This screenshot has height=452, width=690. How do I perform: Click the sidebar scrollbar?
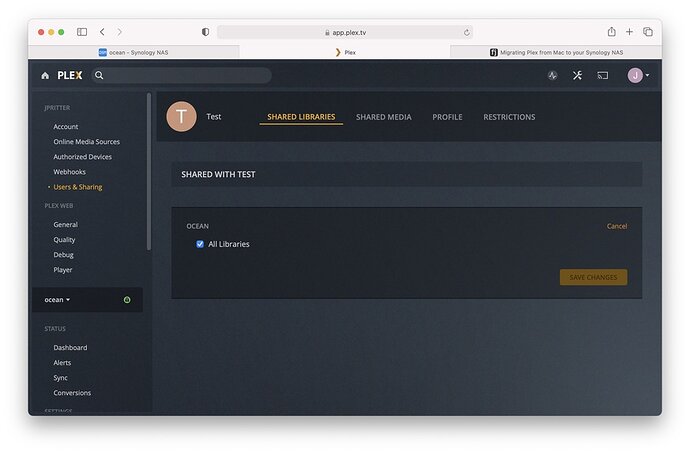click(x=149, y=172)
